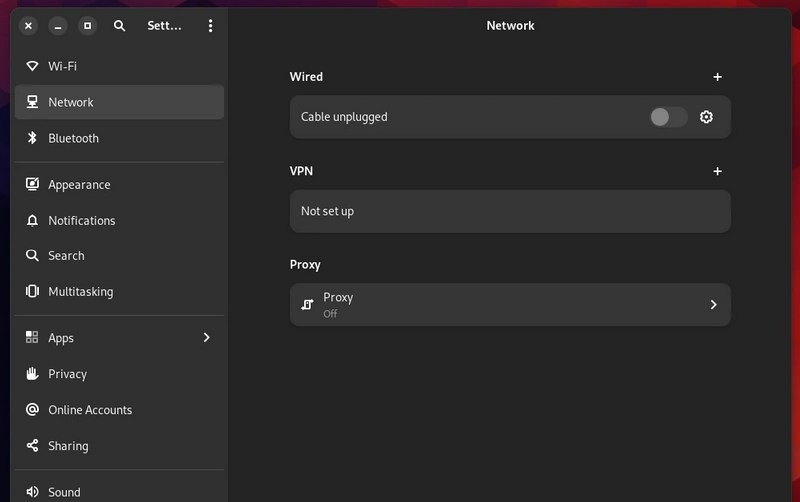The image size is (800, 502).
Task: Expand the Apps submenu arrow
Action: click(x=207, y=338)
